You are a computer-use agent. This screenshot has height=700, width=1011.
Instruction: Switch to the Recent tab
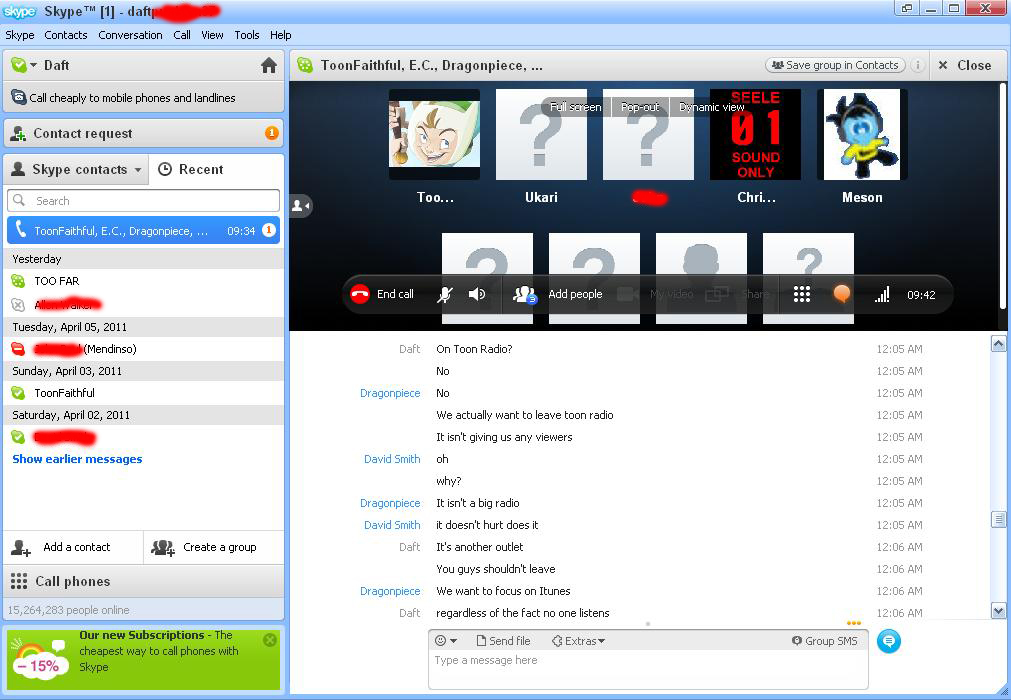tap(191, 169)
